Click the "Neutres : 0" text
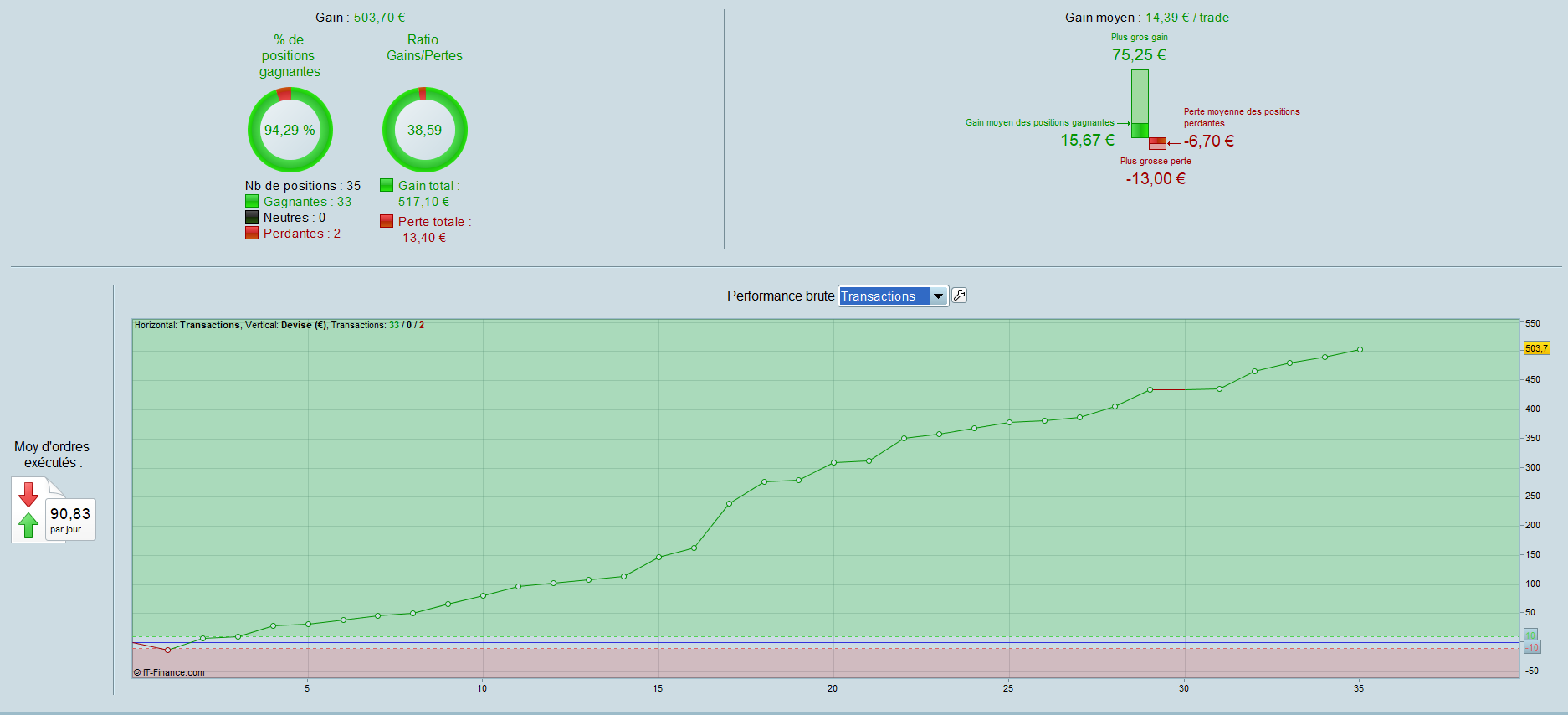Image resolution: width=1568 pixels, height=715 pixels. [x=295, y=218]
